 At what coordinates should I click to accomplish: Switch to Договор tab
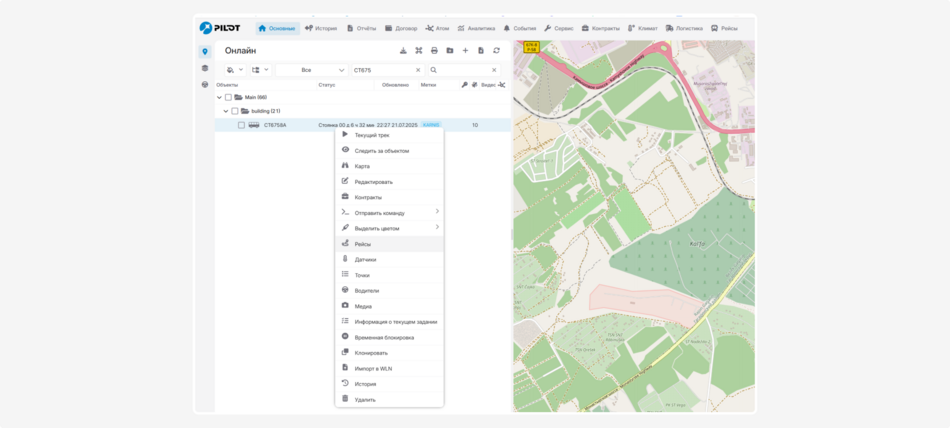(401, 28)
